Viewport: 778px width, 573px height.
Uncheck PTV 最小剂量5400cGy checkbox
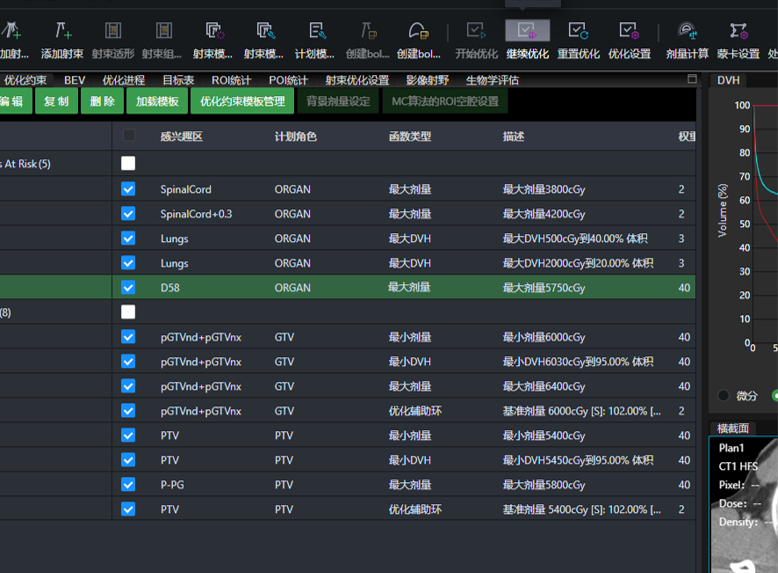pos(128,435)
